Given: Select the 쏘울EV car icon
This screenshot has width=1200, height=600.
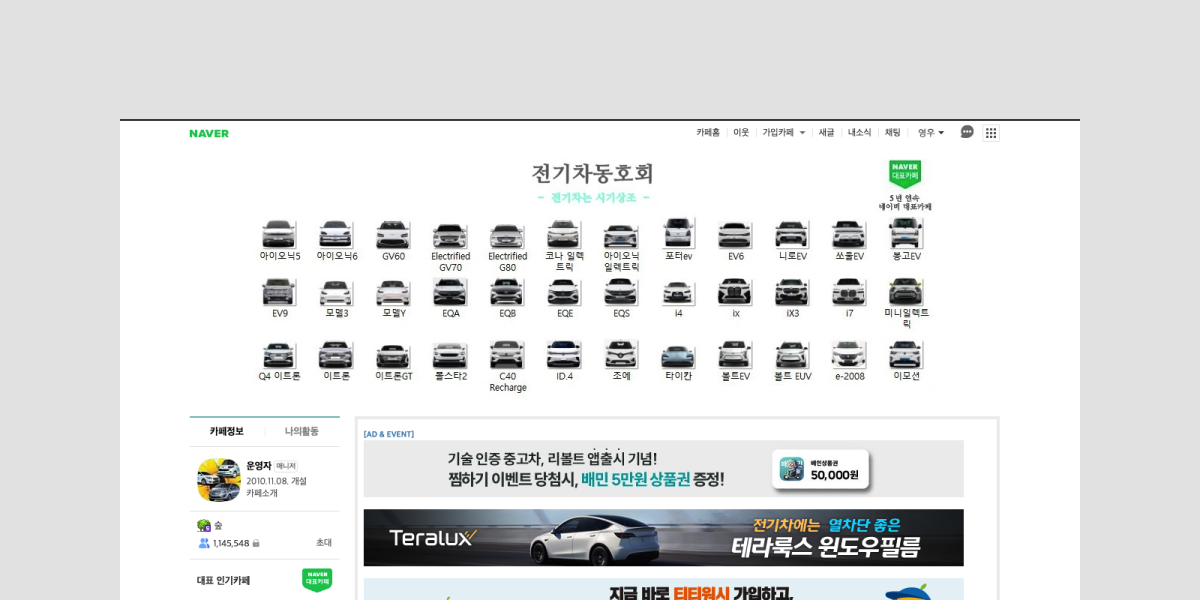Looking at the screenshot, I should 849,234.
